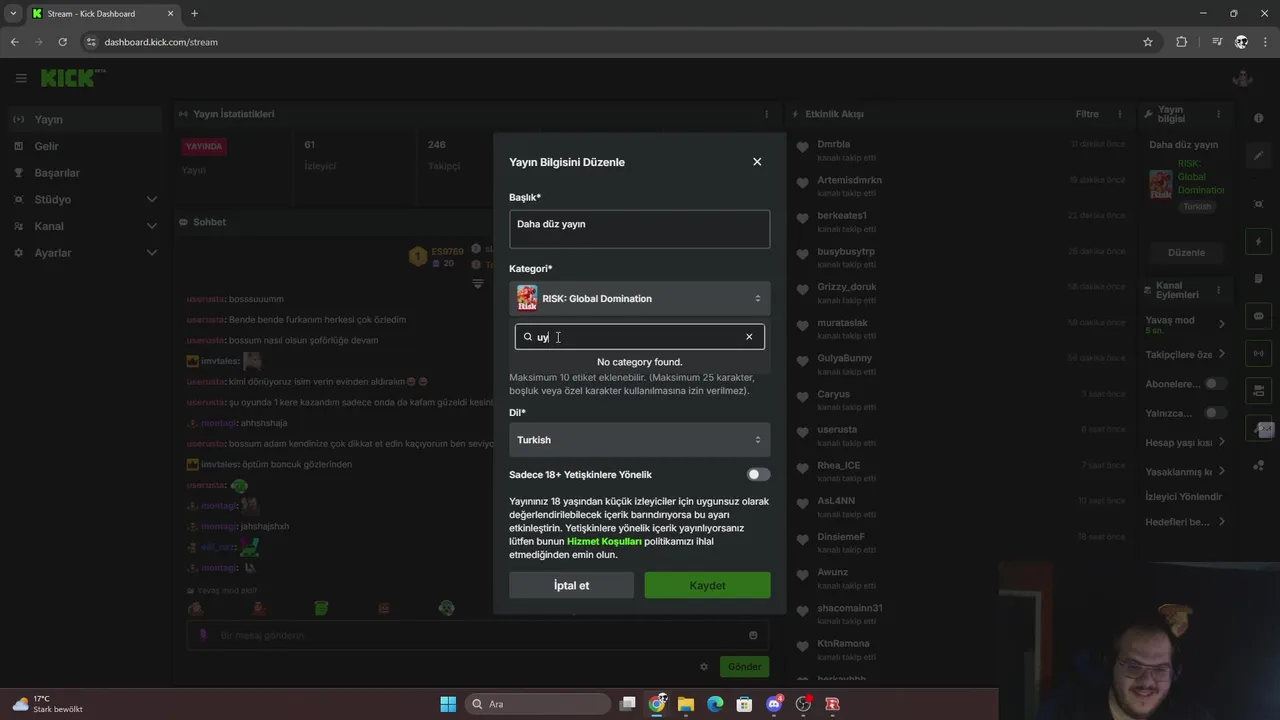Click the Düzenle button under Yayın bilgisi

tap(1187, 253)
